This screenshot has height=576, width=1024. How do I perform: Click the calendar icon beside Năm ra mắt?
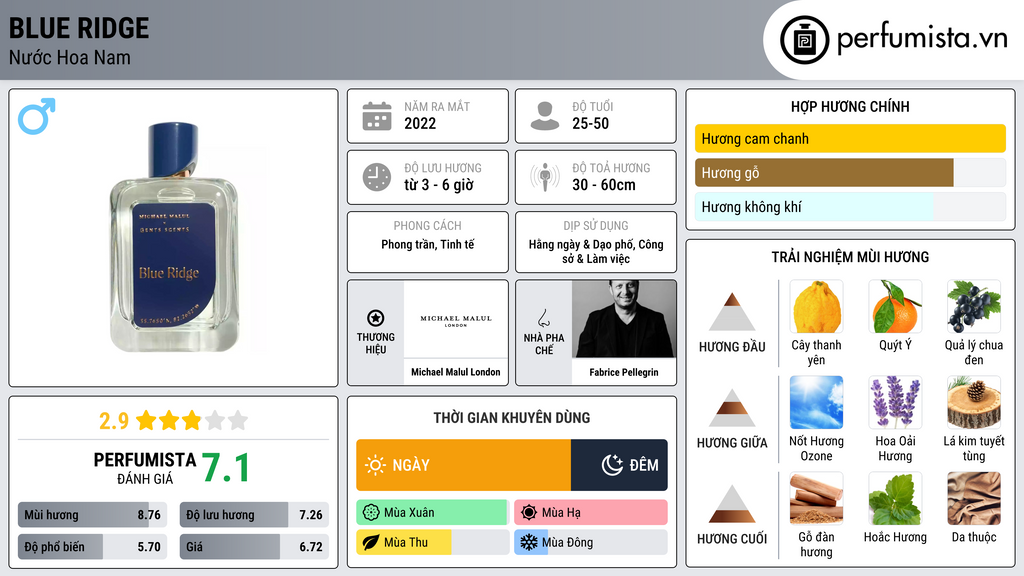click(x=377, y=116)
